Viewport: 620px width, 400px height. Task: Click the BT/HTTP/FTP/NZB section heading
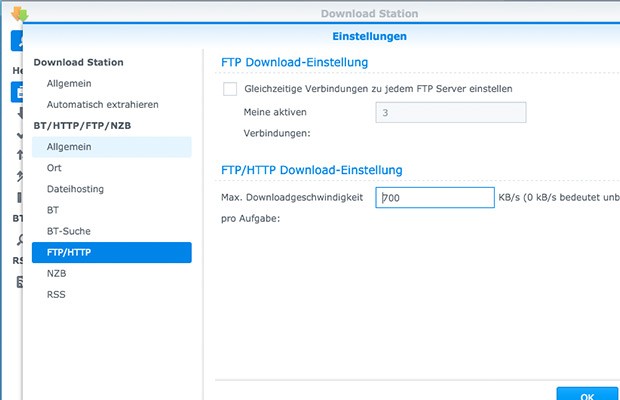coord(82,126)
